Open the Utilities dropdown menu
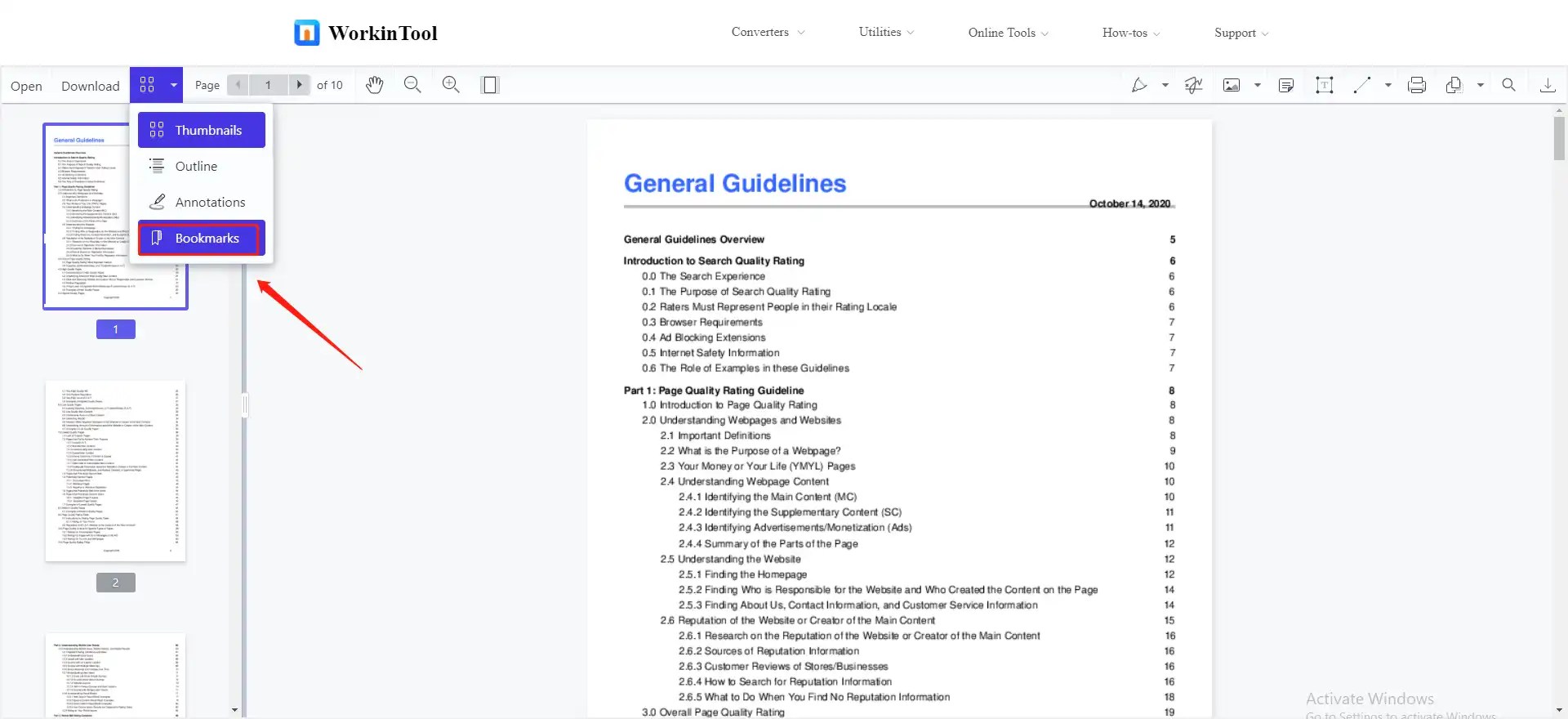1568x719 pixels. [x=887, y=33]
